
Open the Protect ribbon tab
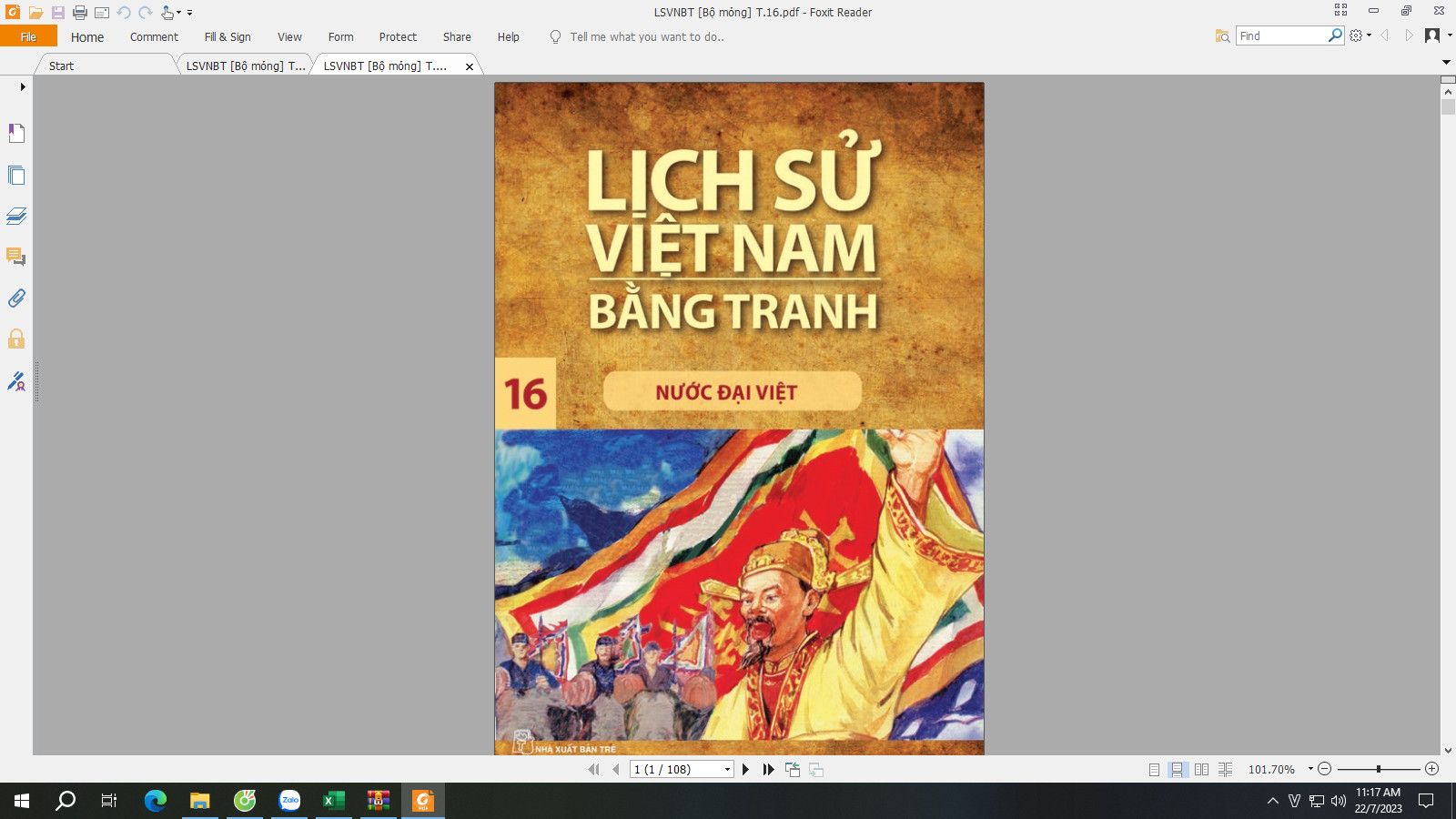click(x=398, y=37)
